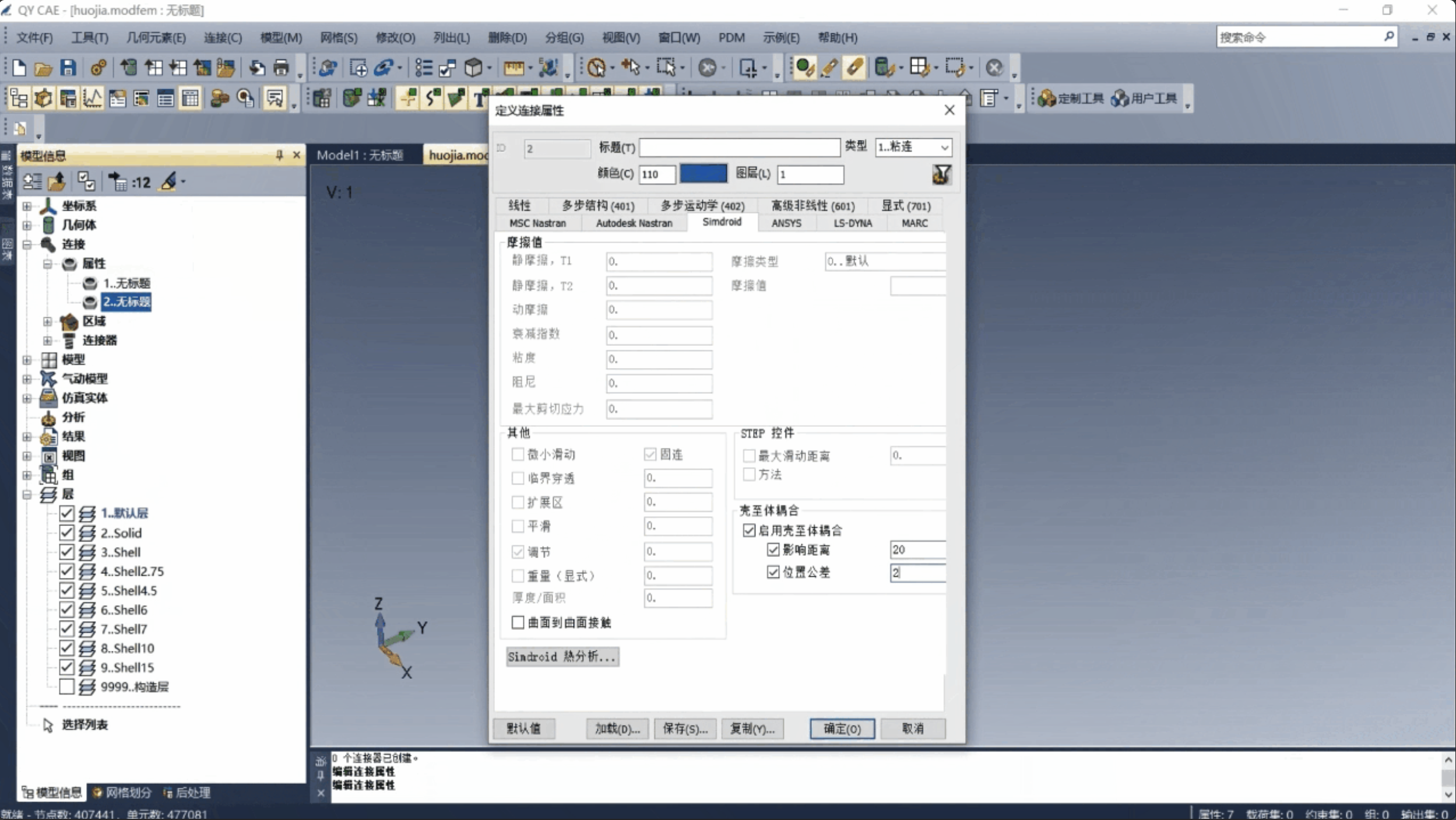Click the Print toolbar icon
The image size is (1456, 820).
pyautogui.click(x=282, y=68)
